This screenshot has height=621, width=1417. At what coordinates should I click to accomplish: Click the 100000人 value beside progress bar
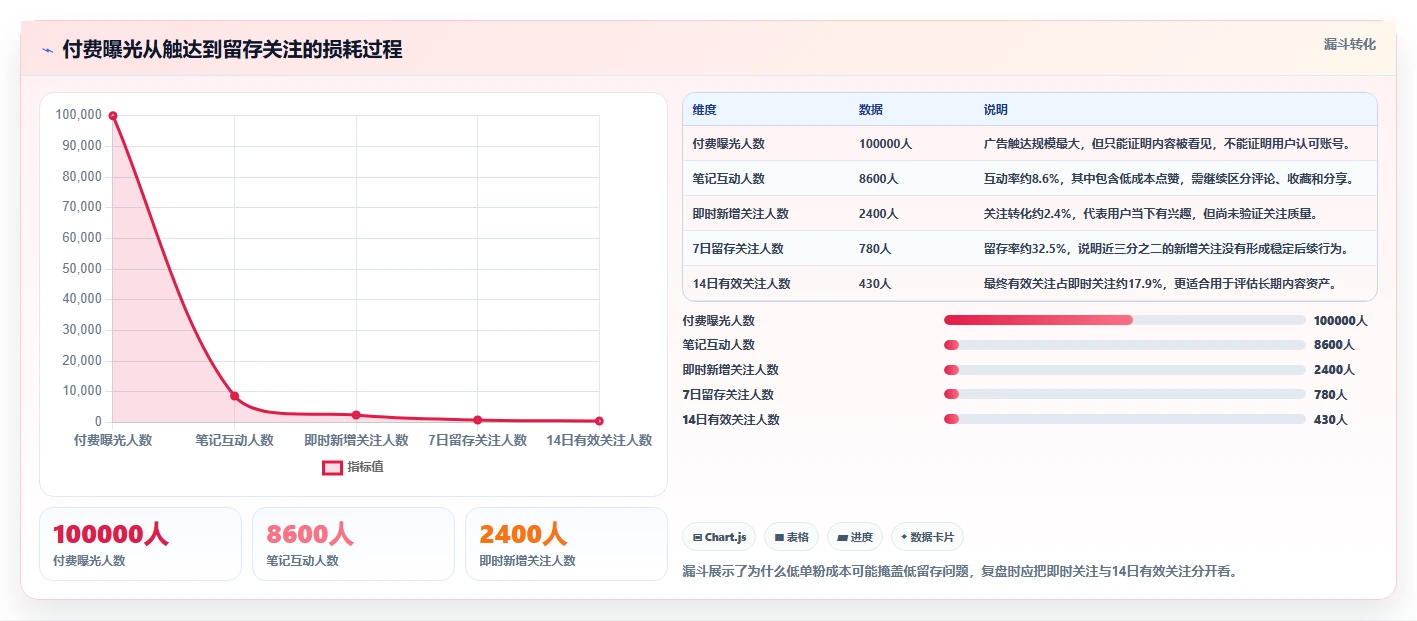click(1340, 321)
